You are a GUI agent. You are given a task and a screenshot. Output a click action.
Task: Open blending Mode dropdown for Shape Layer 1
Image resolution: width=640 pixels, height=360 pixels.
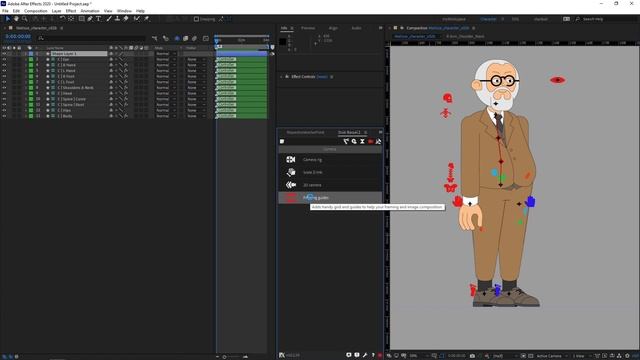(x=165, y=53)
